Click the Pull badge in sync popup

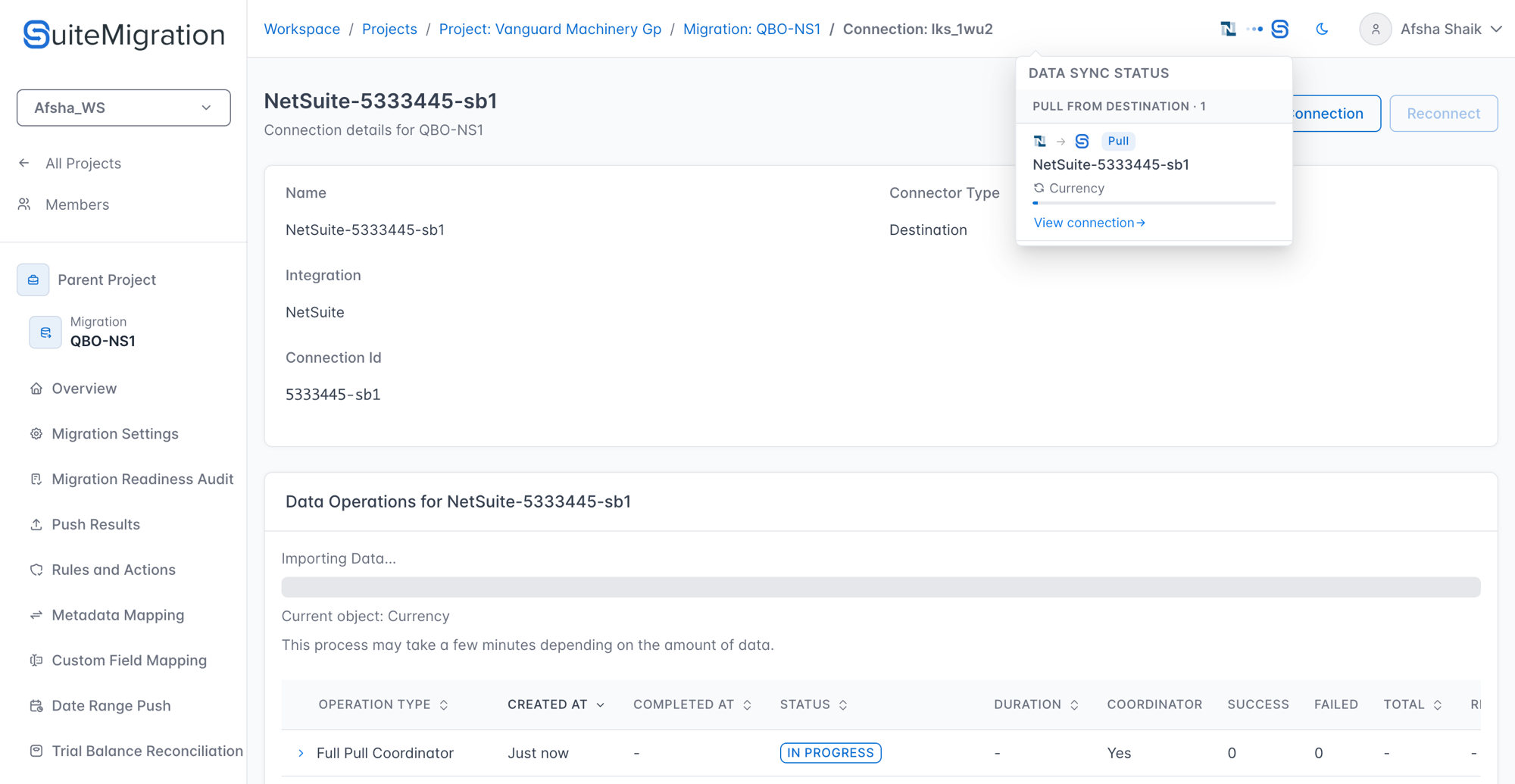tap(1118, 141)
